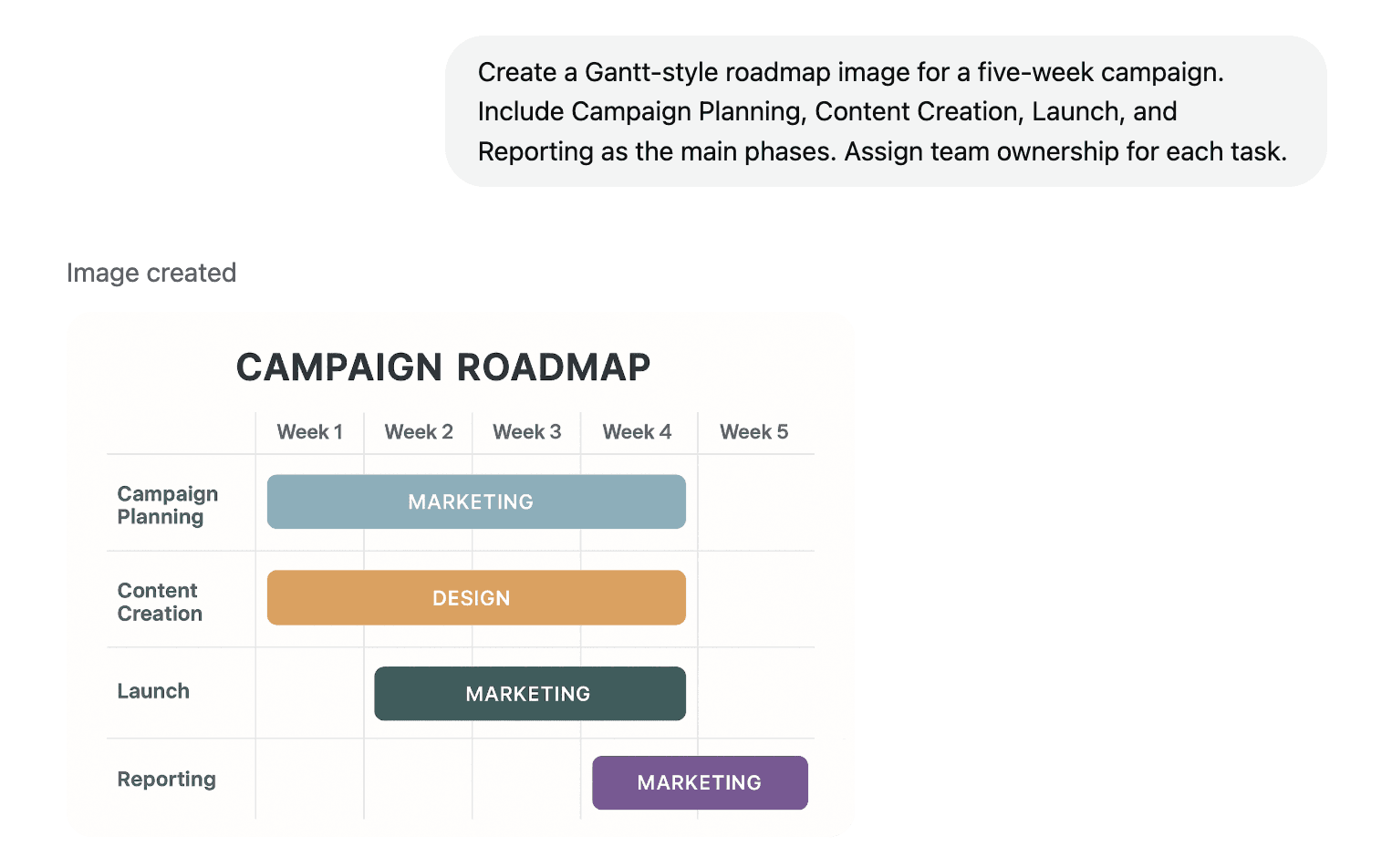
Task: Click the empty Week 5 cell in Launch row
Action: tap(756, 693)
